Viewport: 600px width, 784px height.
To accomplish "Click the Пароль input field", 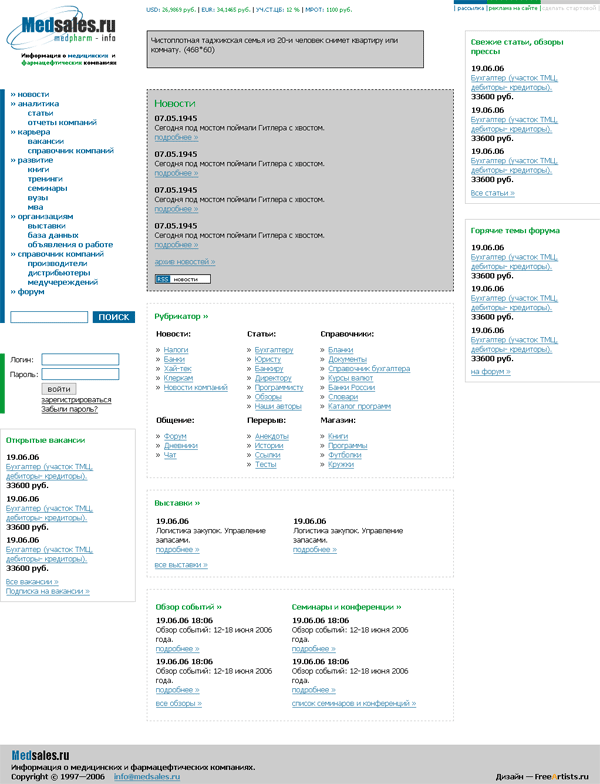I will pyautogui.click(x=80, y=374).
